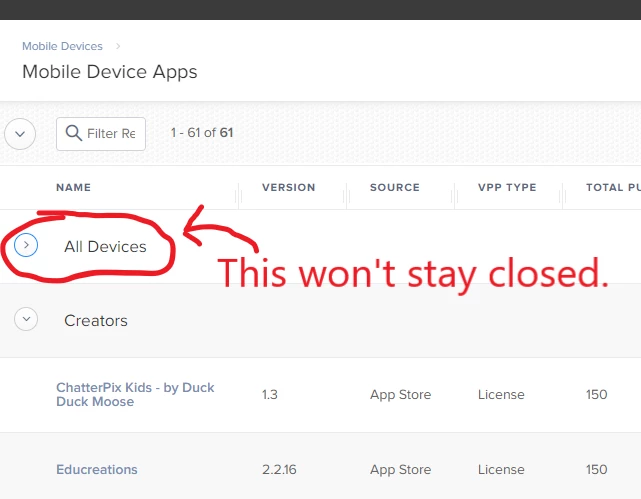Open the Educreations app link
Screen dimensions: 641x499
pos(97,470)
